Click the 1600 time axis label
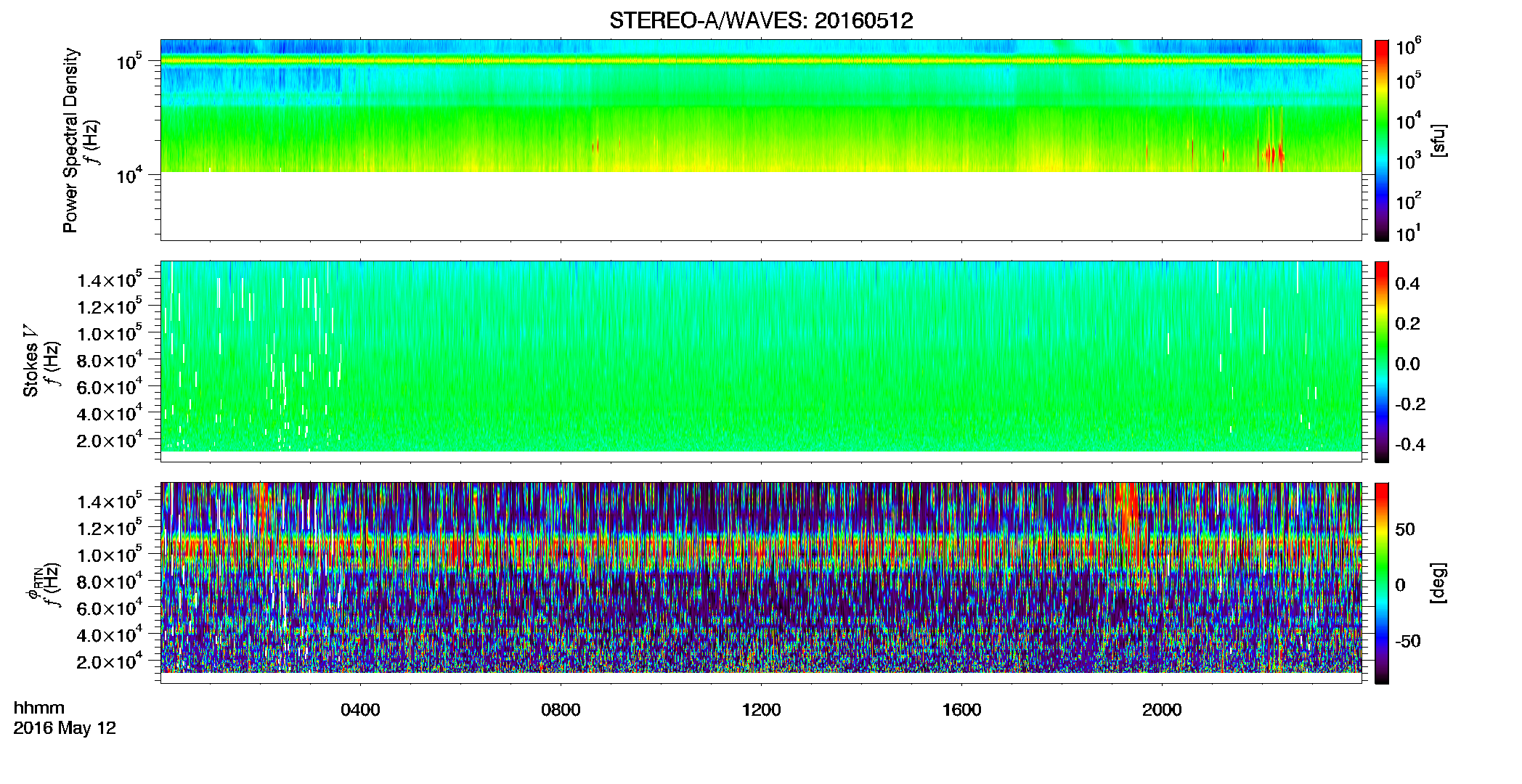This screenshot has width=1522, height=784. [x=961, y=710]
